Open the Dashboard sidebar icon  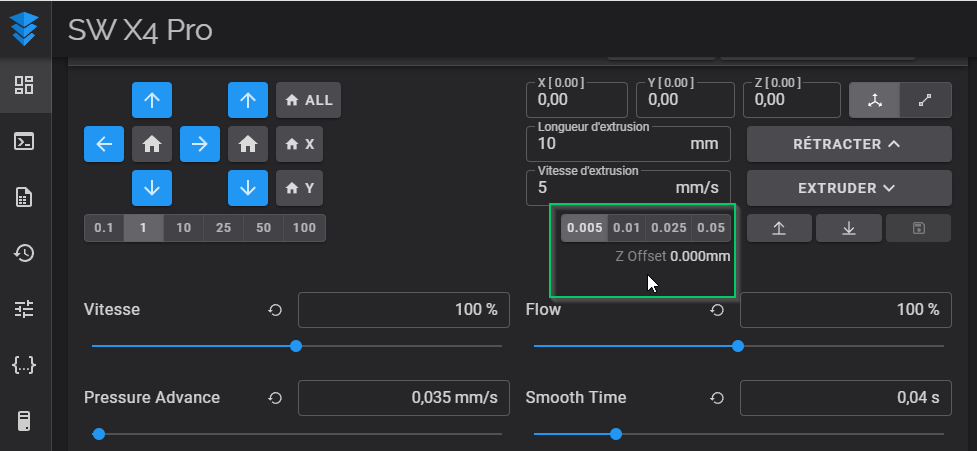pos(24,85)
